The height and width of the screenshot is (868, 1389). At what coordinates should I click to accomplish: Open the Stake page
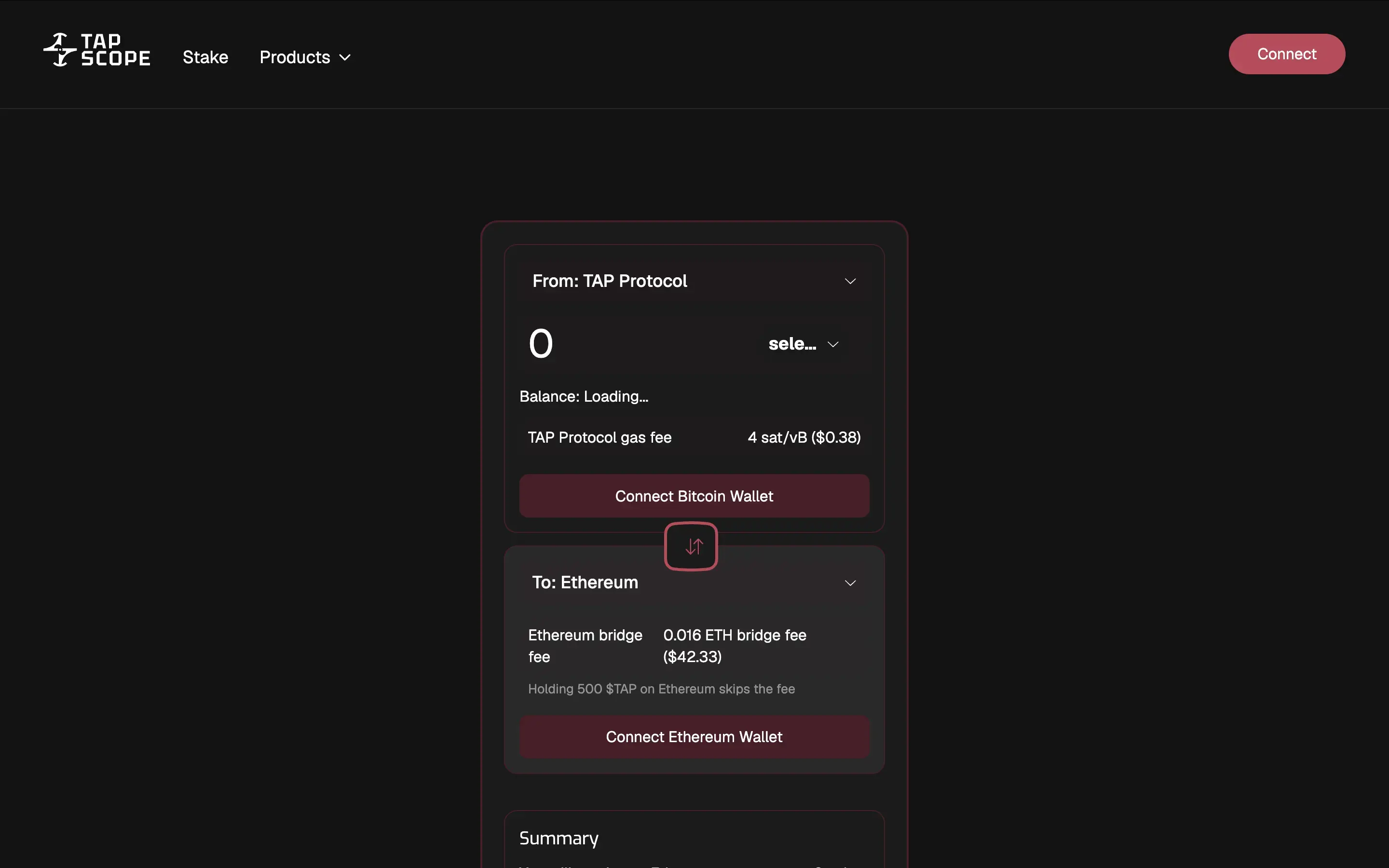click(x=205, y=57)
